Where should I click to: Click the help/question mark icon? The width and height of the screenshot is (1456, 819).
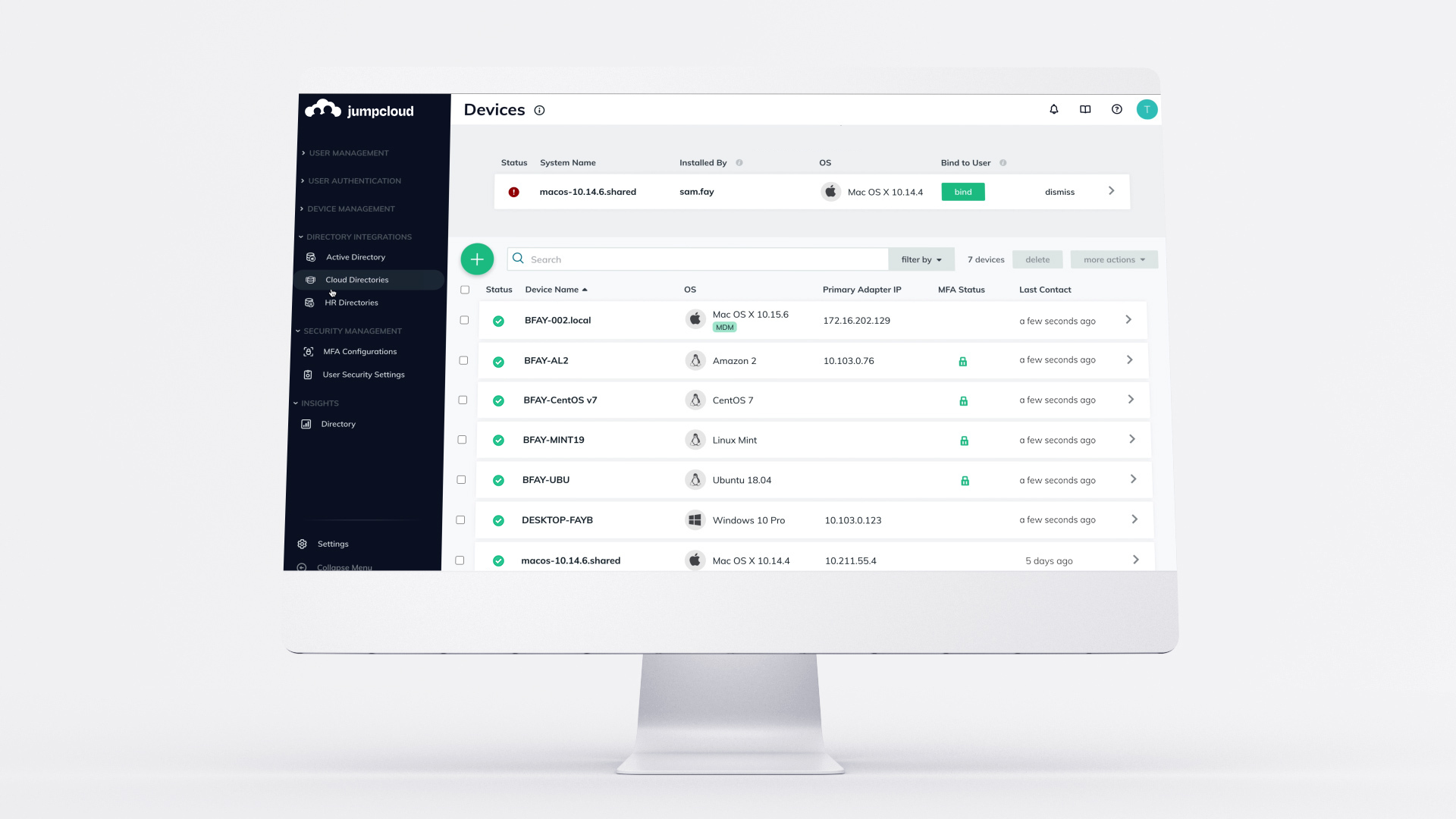pyautogui.click(x=1117, y=110)
